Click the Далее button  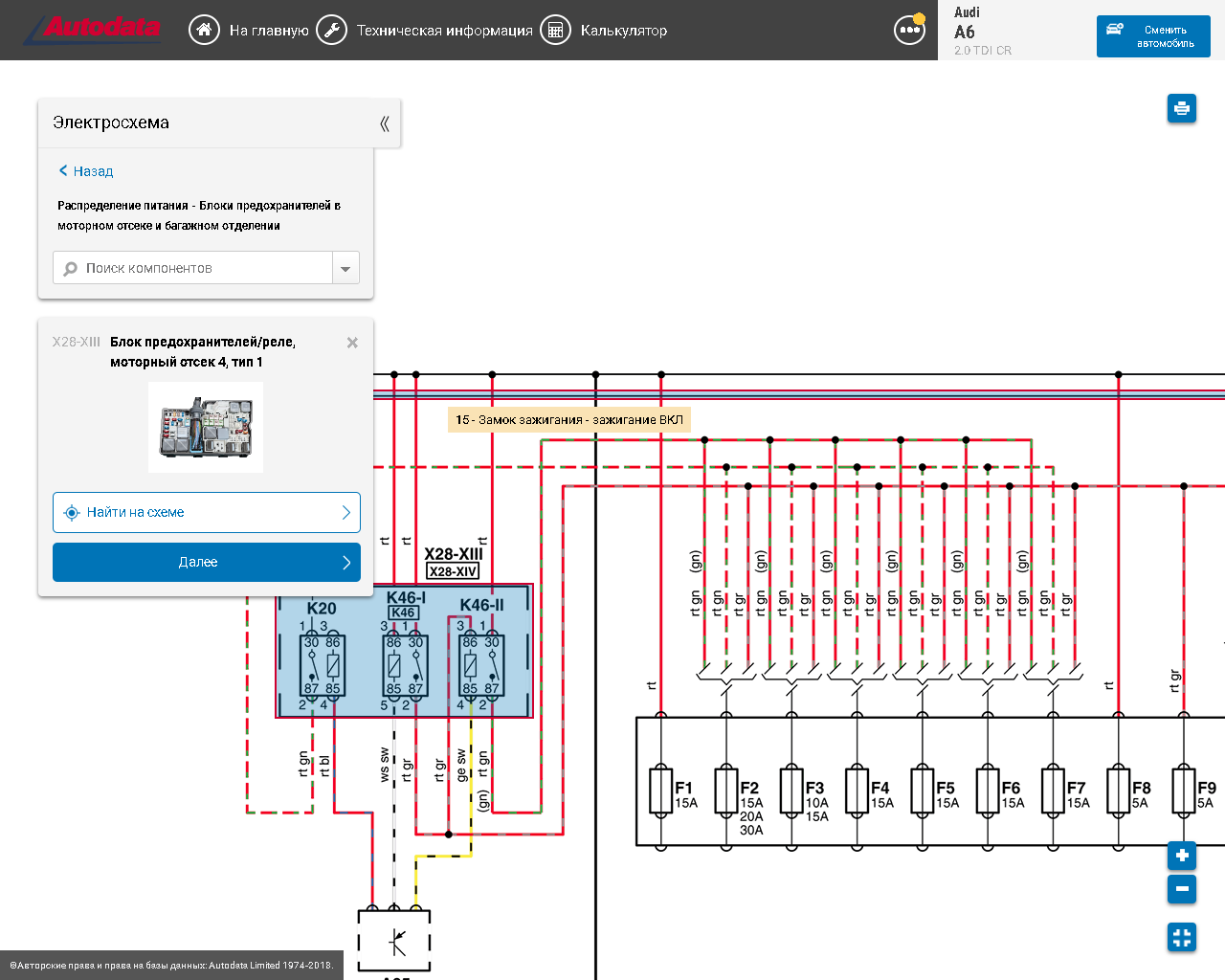[207, 563]
